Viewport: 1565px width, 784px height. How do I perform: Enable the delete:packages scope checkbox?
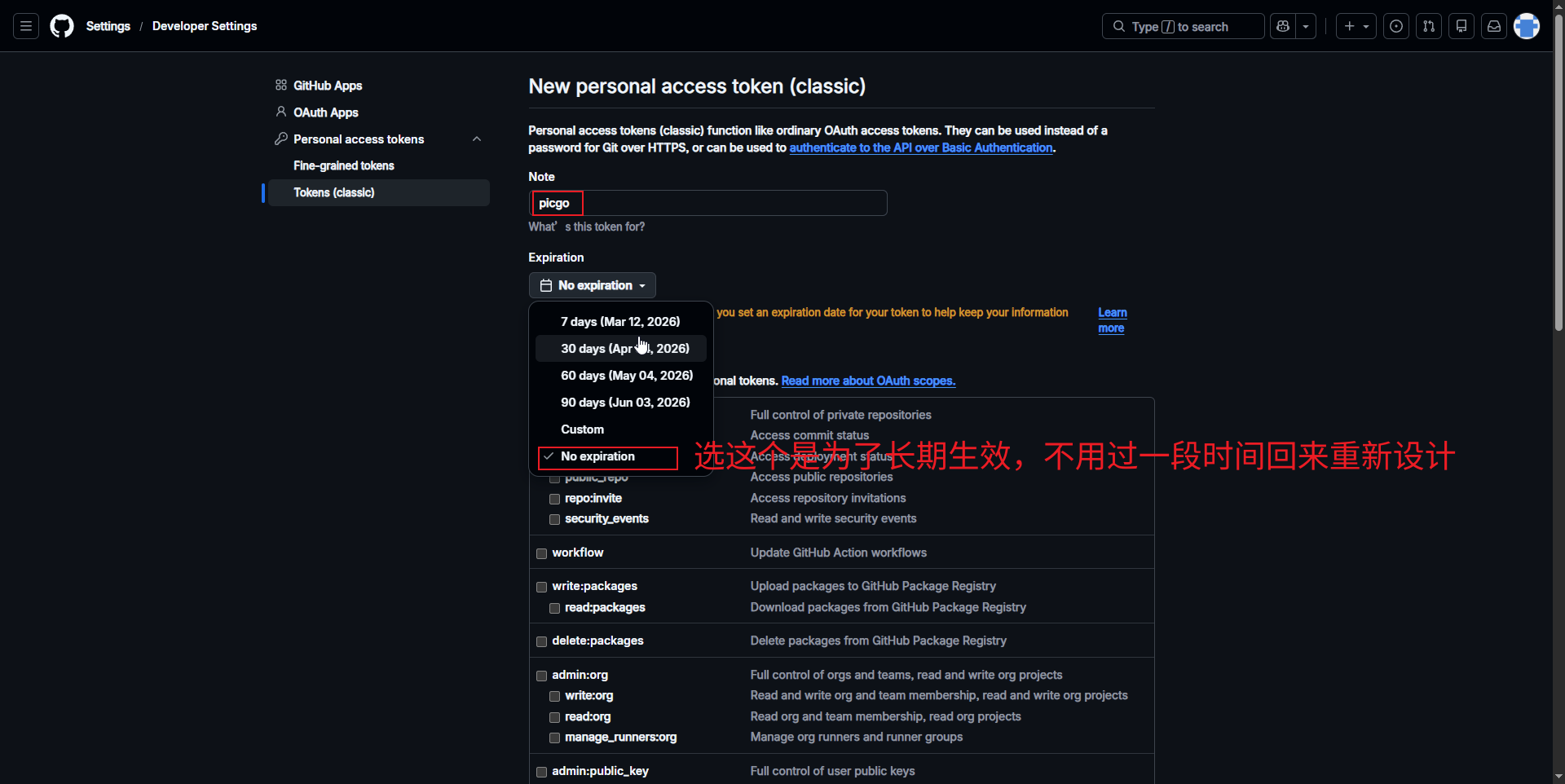(x=541, y=641)
